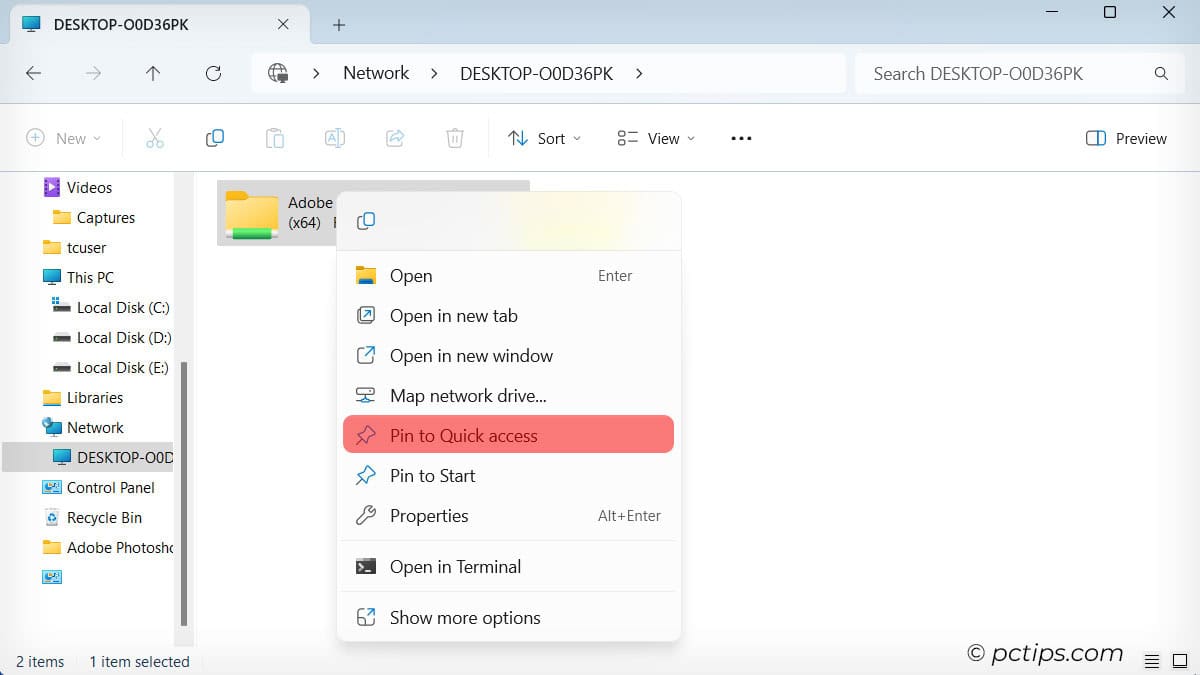Screen dimensions: 1200x675
Task: Click the Copy icon atop the context menu
Action: (365, 221)
